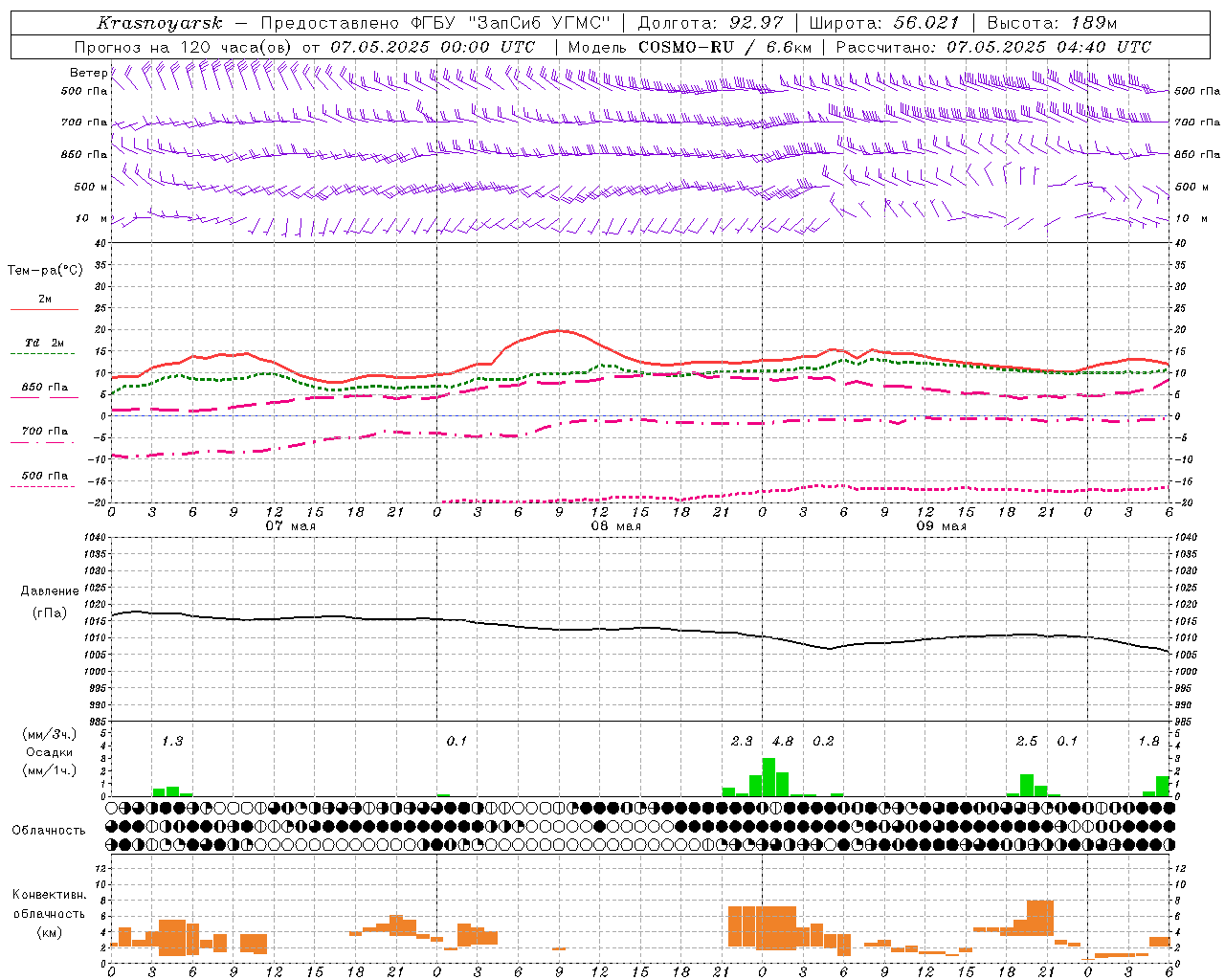Select the 'Модель COSMO-RU / 6.6км' label
Screen dimensions: 1225x980
point(689,47)
